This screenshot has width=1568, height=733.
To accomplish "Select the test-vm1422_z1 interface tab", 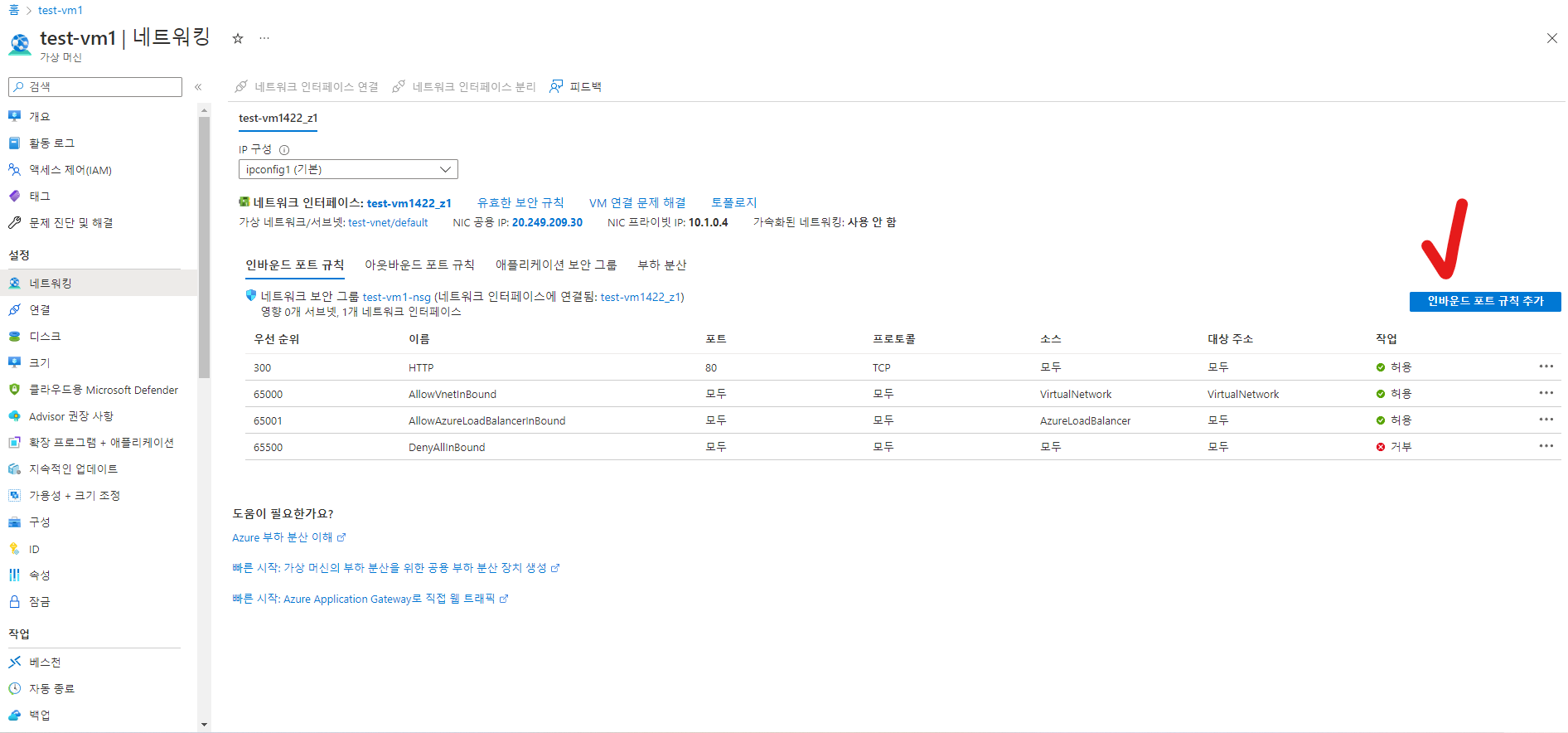I will tap(278, 119).
